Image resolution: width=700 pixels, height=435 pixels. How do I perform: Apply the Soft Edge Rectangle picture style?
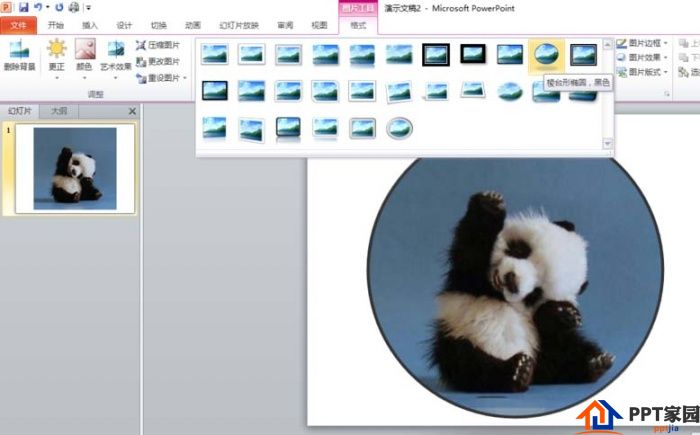(399, 54)
